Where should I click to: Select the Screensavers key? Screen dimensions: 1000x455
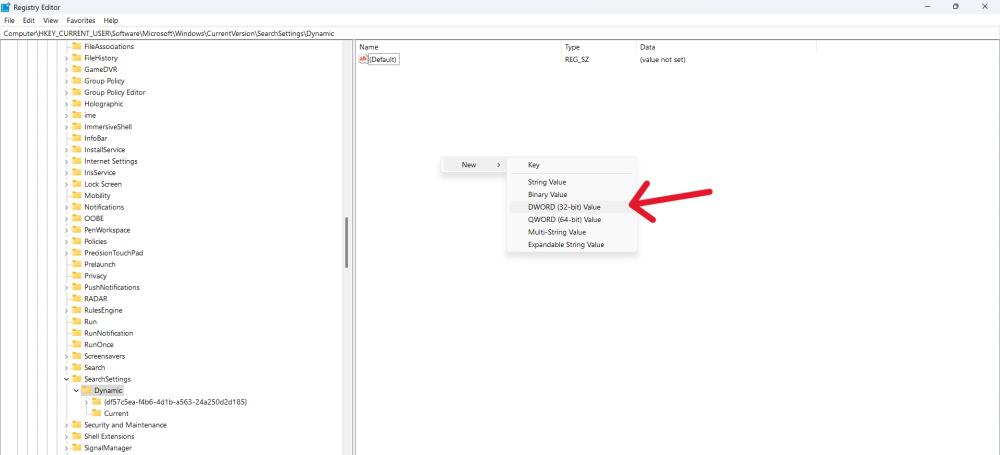pyautogui.click(x=105, y=356)
